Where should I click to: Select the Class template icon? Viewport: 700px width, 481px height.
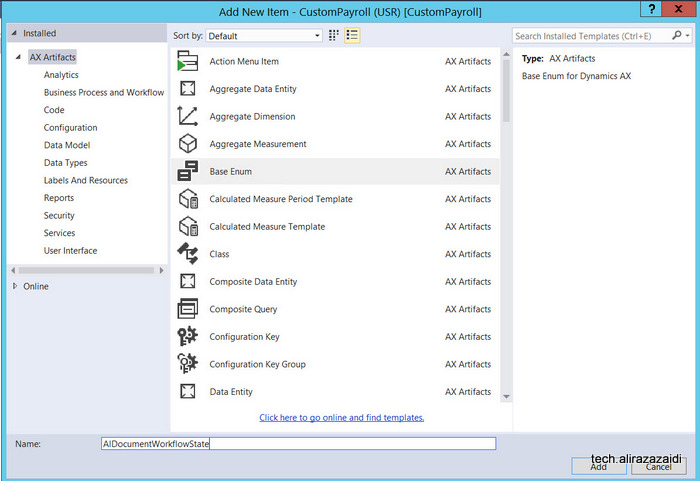click(188, 254)
